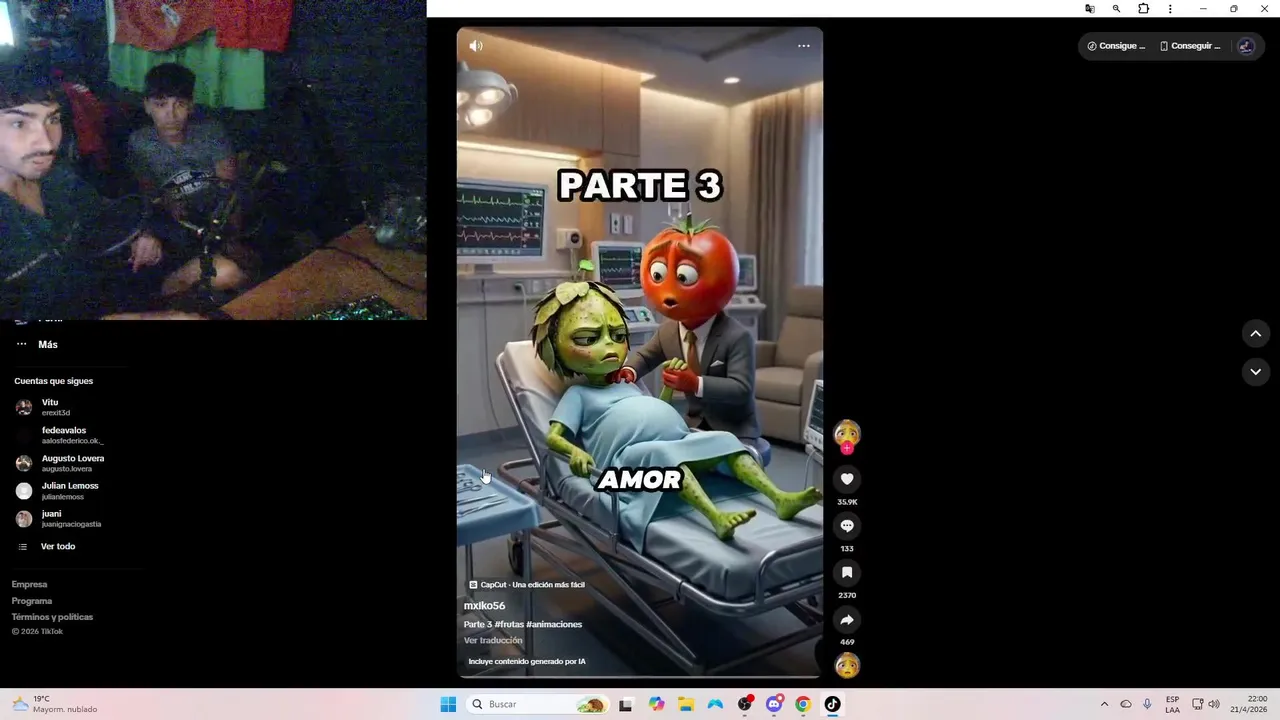Open the extensions puzzle icon

[1144, 9]
